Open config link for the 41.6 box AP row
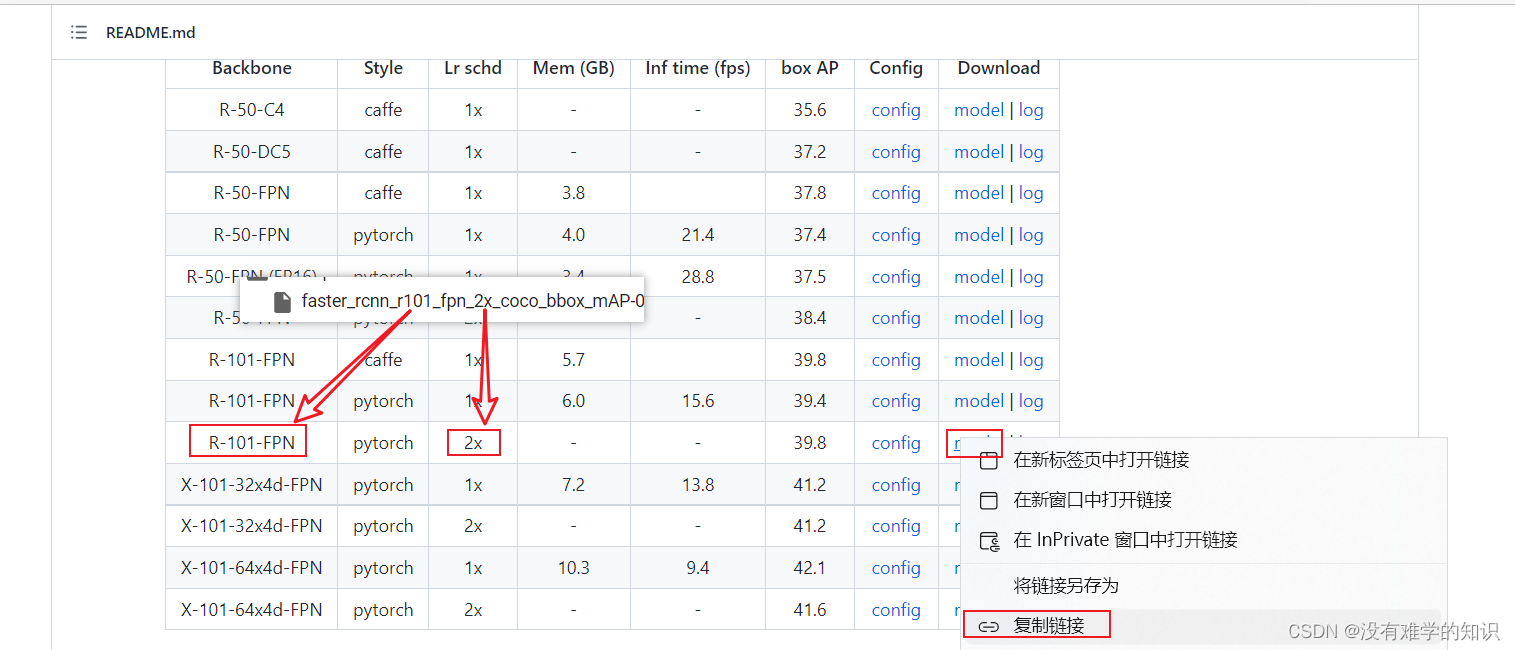Screen dimensions: 1515x650 click(x=896, y=610)
